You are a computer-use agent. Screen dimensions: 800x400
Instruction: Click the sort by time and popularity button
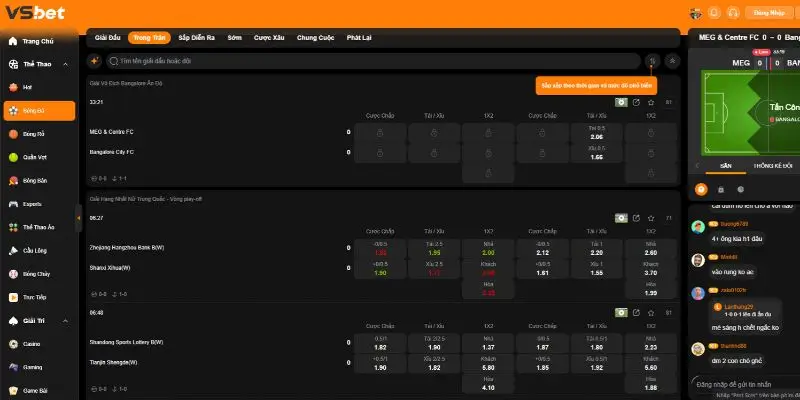click(652, 61)
